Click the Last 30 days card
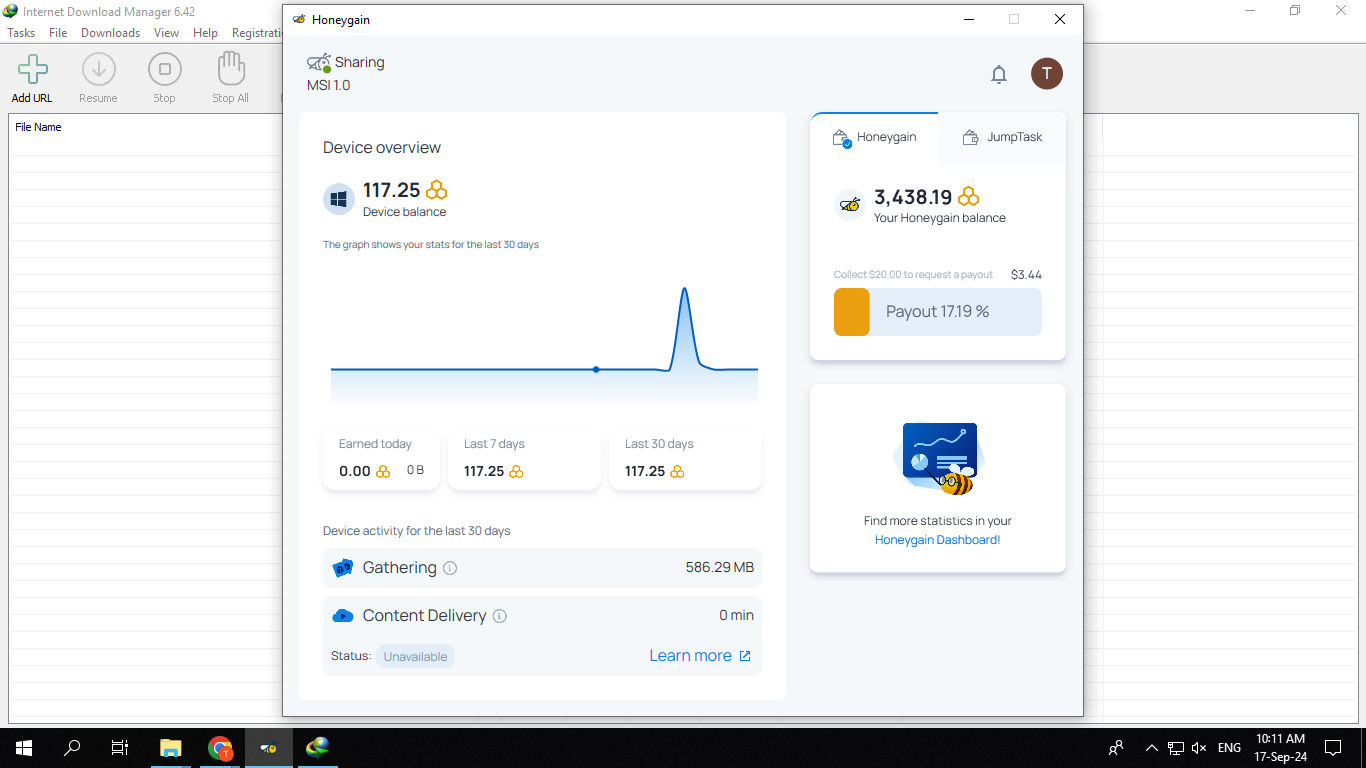This screenshot has width=1366, height=768. tap(685, 460)
